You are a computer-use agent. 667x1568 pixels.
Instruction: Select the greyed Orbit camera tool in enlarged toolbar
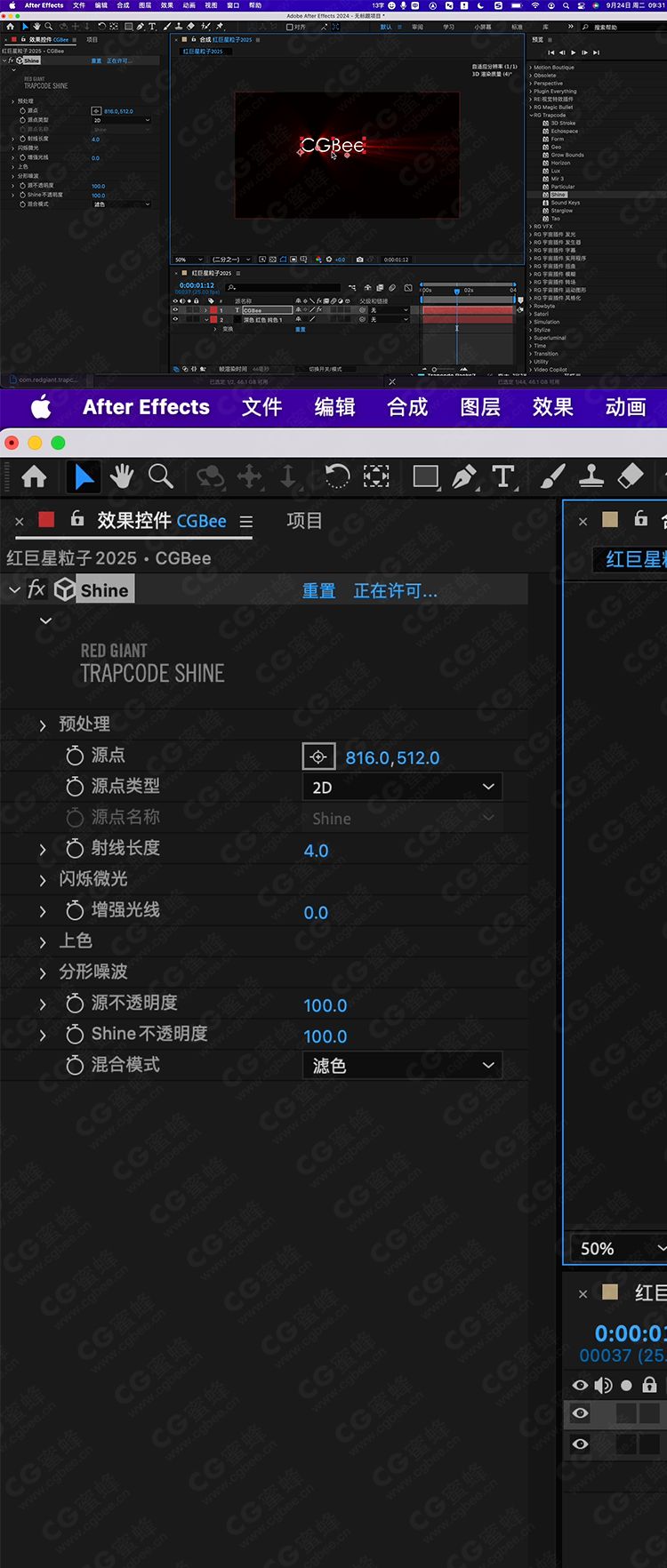(210, 477)
